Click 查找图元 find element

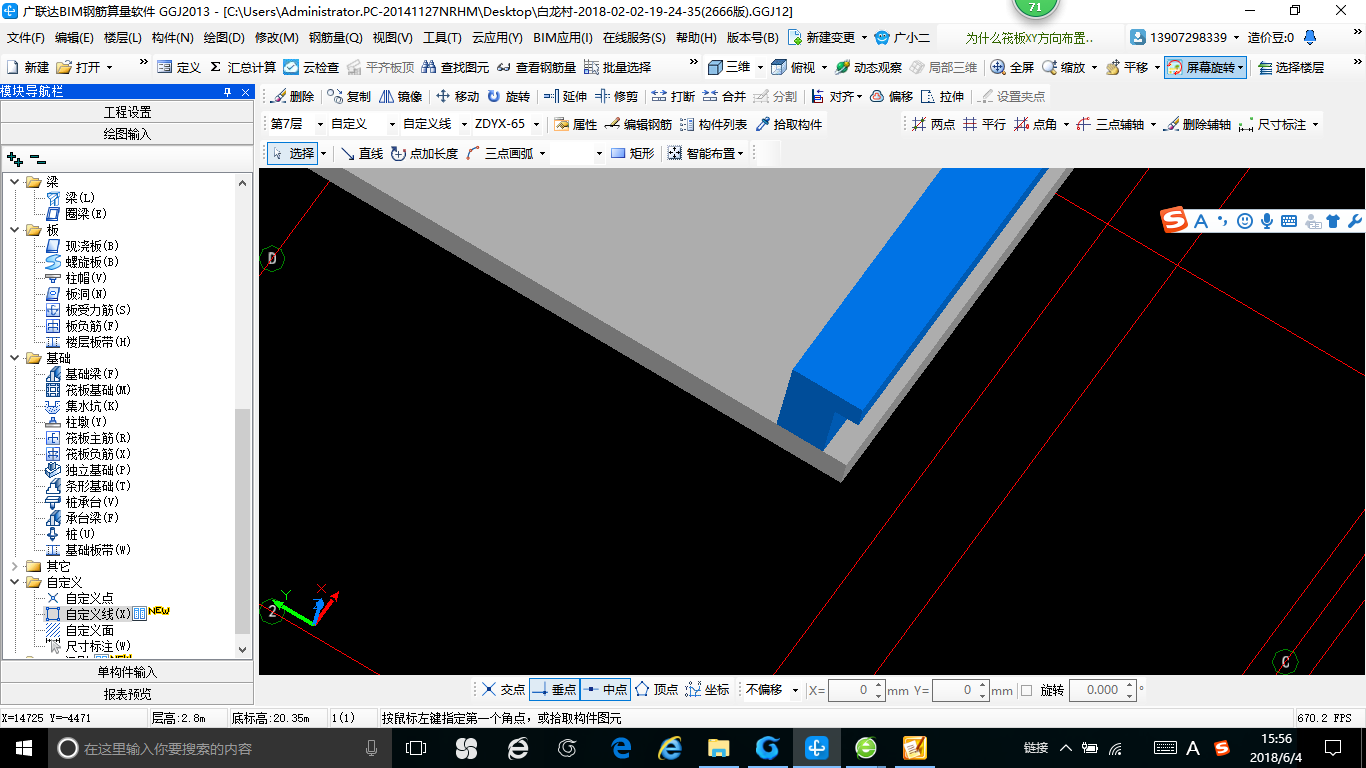pyautogui.click(x=456, y=67)
